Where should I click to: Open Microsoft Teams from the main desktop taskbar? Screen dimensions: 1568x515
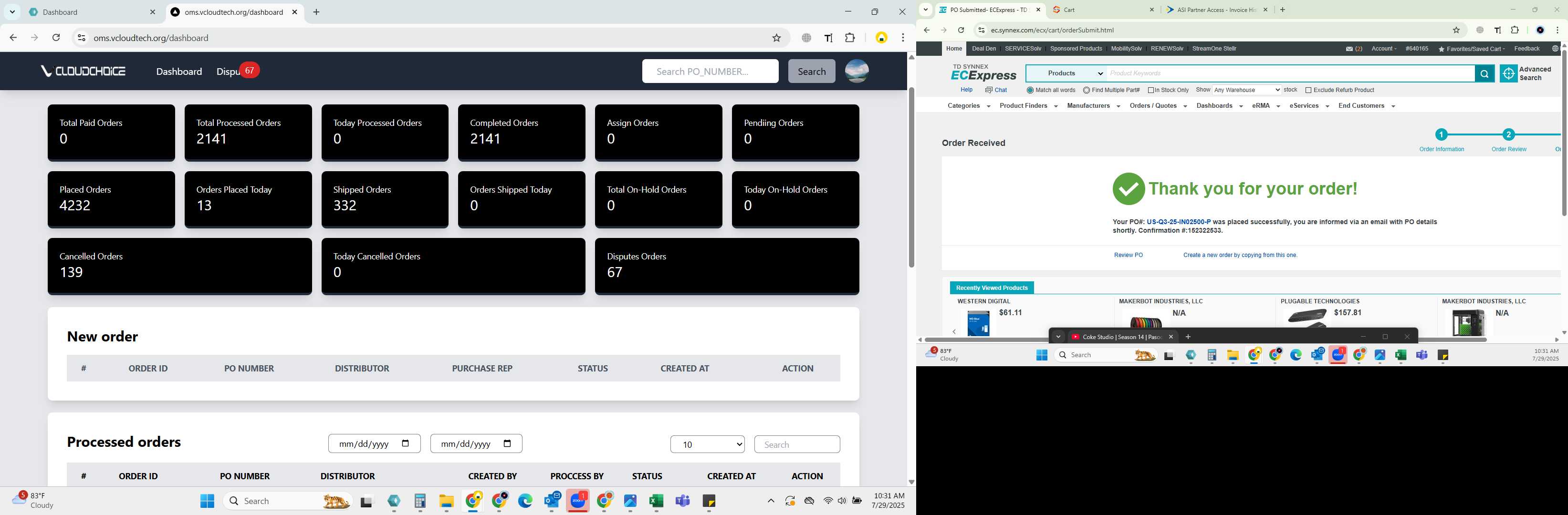click(682, 500)
